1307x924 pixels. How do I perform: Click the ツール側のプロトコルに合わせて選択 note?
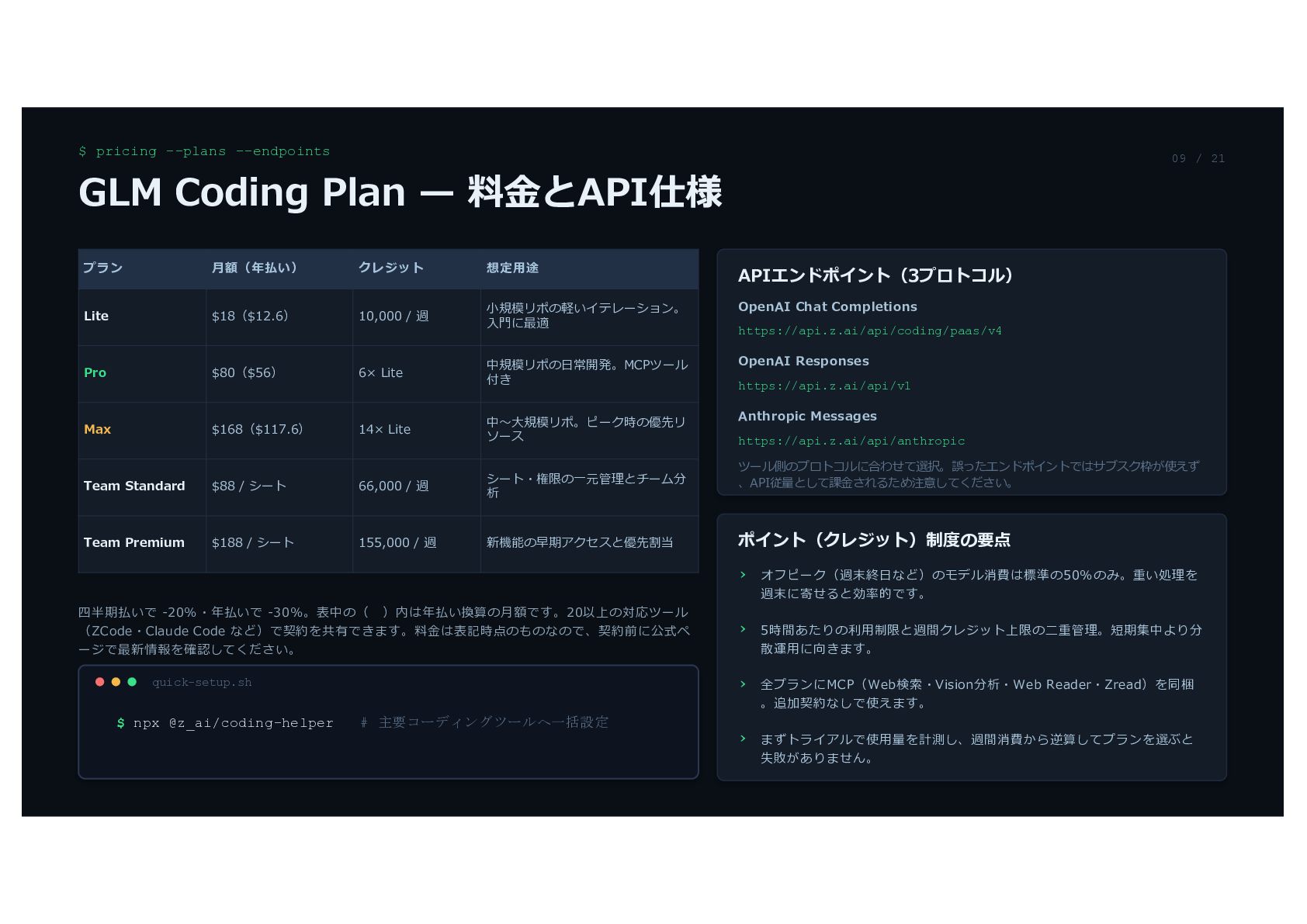tap(969, 474)
